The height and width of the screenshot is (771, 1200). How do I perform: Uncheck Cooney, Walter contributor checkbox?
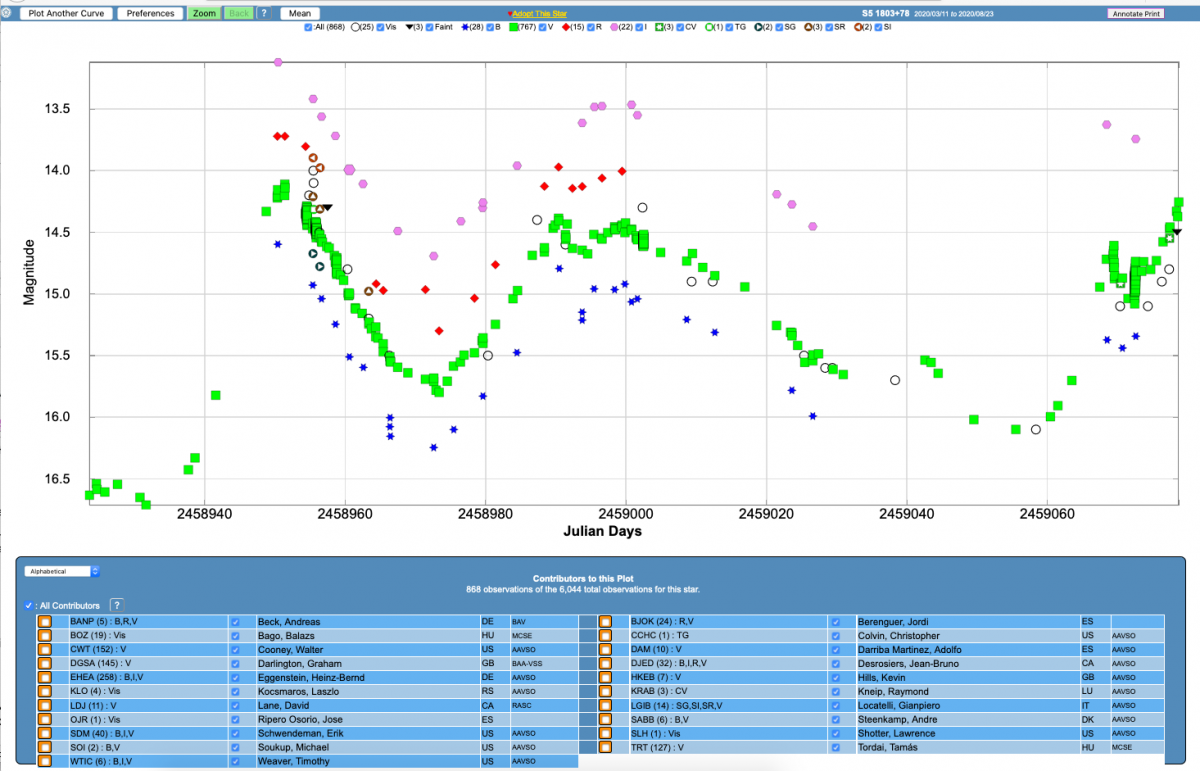(x=236, y=650)
